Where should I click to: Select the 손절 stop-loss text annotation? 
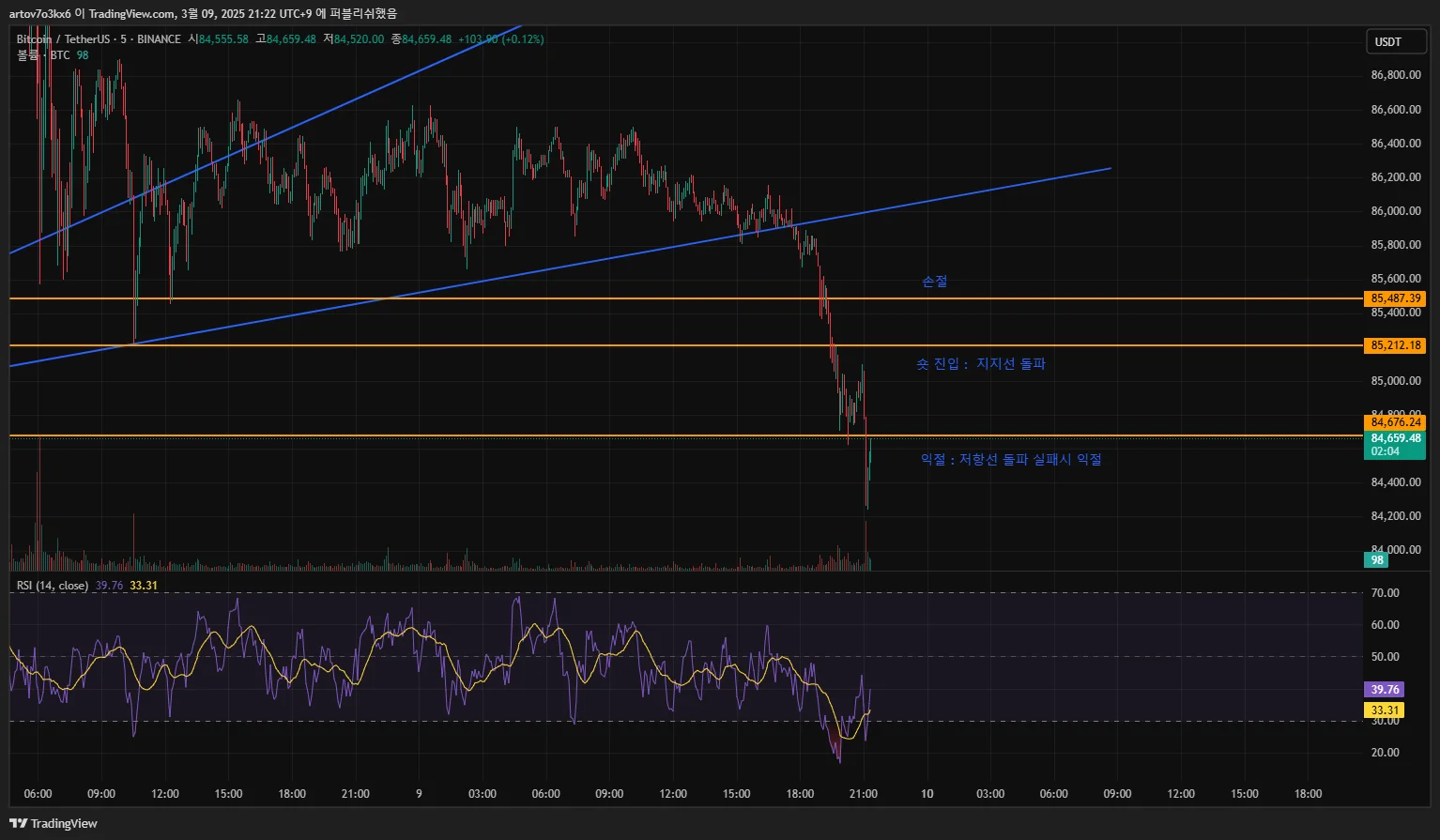tap(934, 282)
